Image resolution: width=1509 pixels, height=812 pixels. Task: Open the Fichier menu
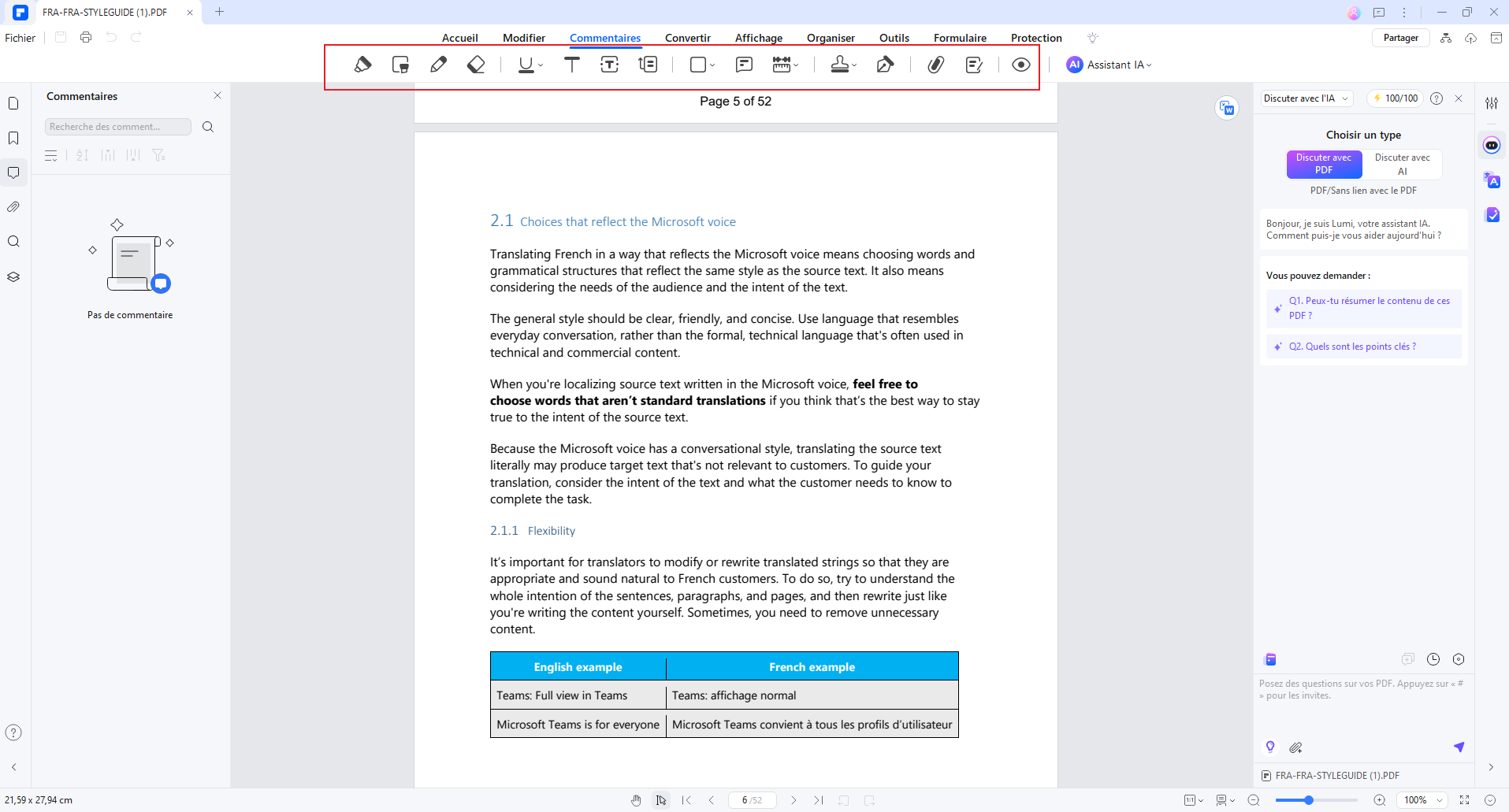(x=20, y=38)
